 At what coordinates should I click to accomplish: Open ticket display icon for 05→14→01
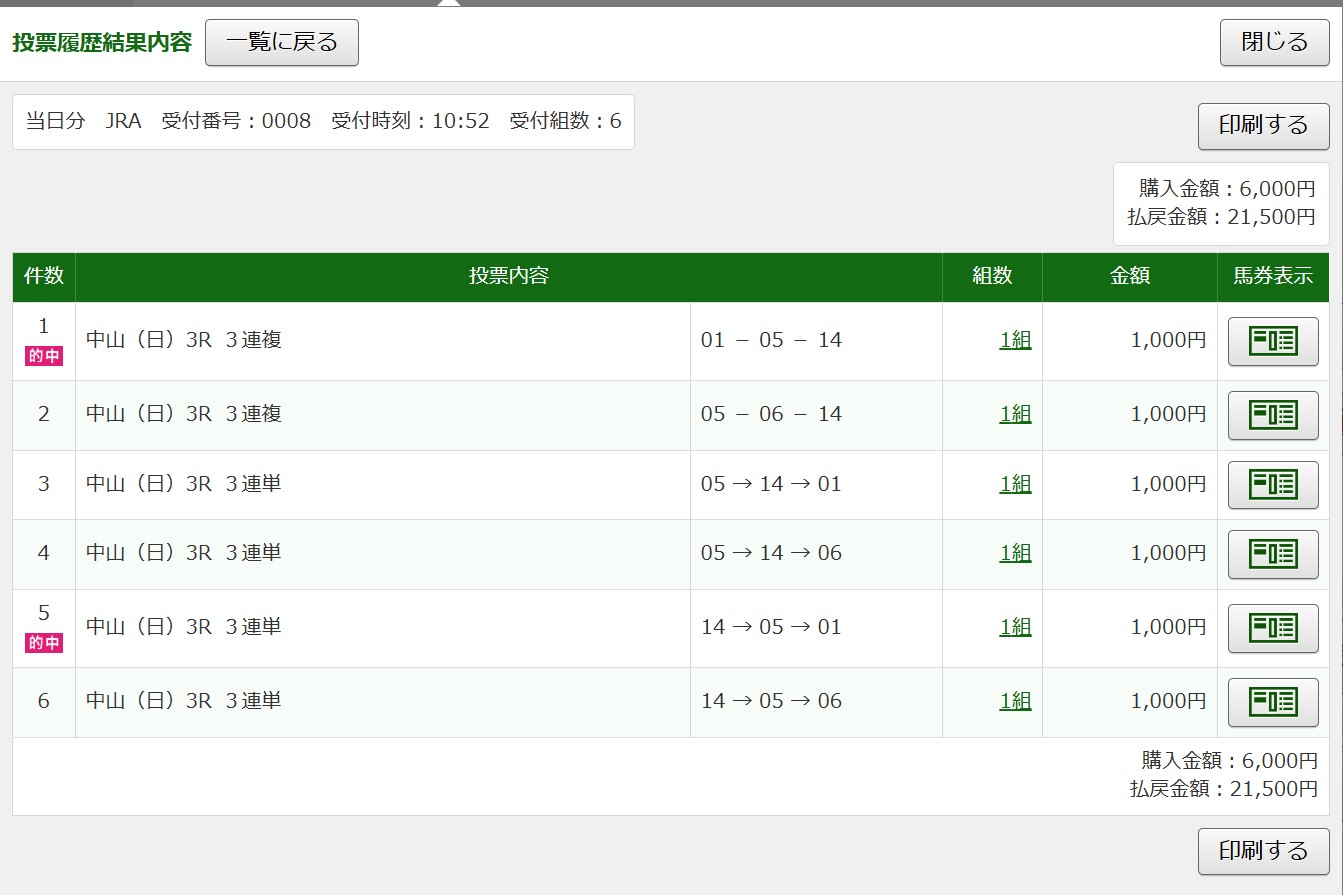pos(1272,485)
